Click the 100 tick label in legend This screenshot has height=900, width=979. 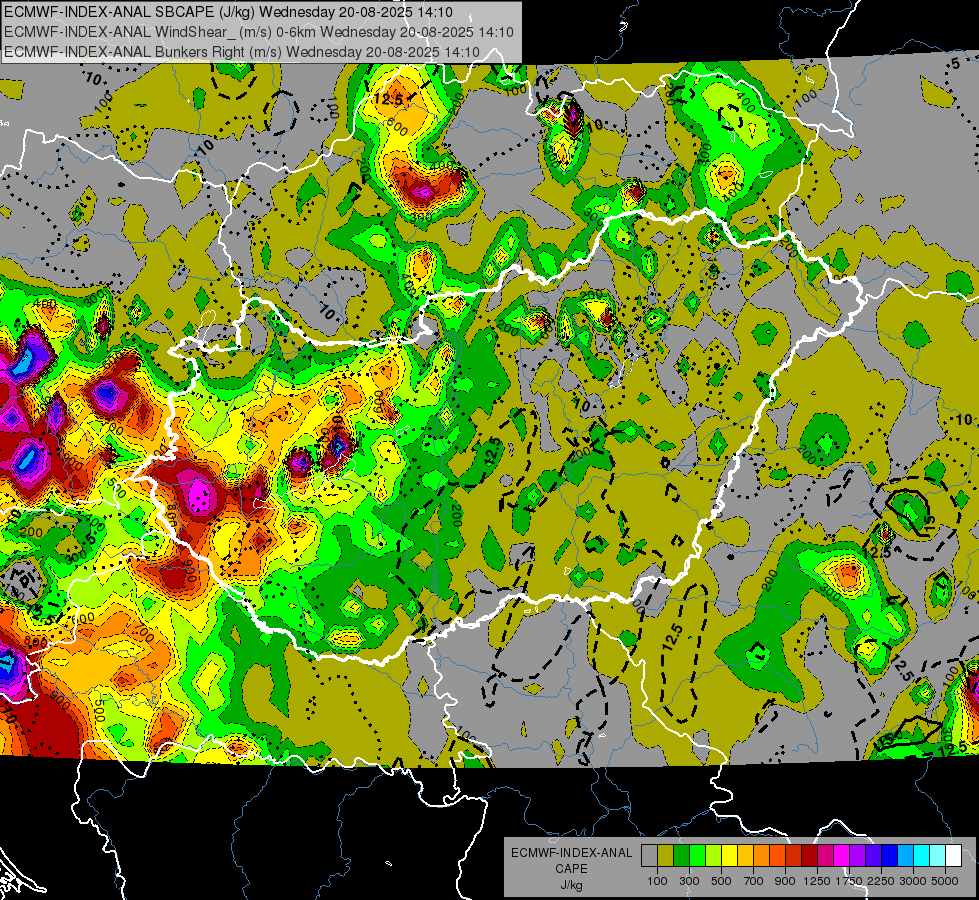point(657,881)
